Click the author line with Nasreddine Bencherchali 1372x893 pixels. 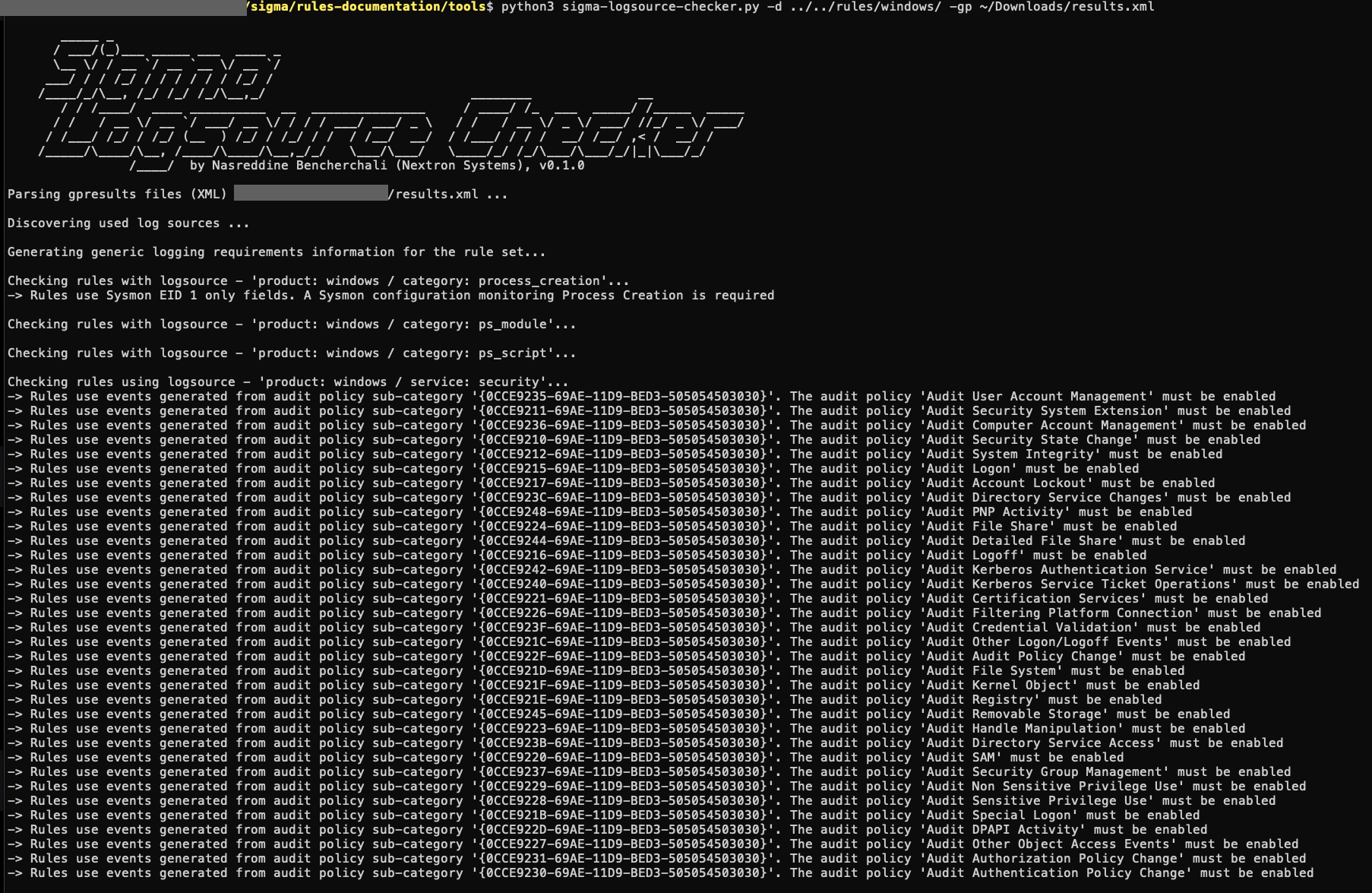point(387,166)
